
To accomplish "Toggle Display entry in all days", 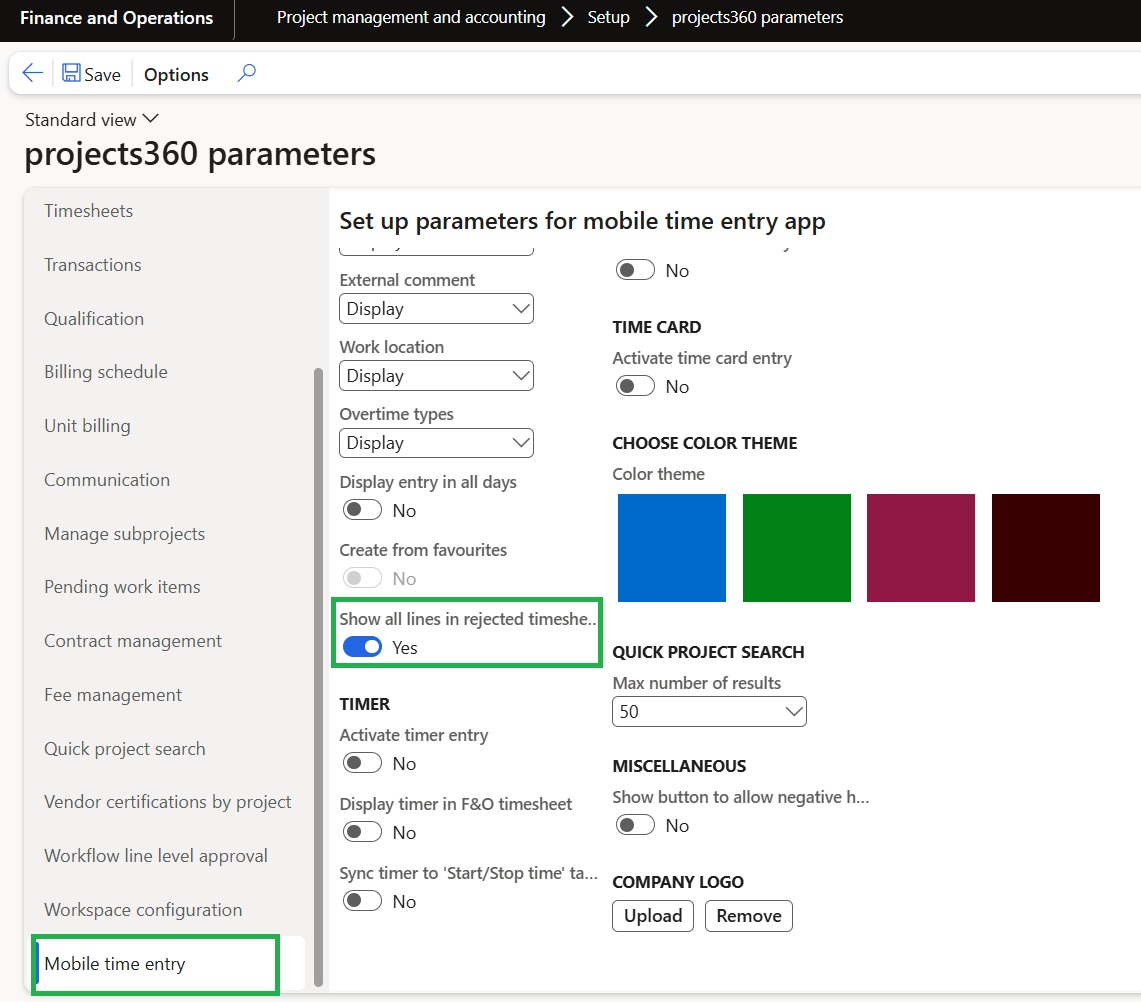I will tap(363, 510).
